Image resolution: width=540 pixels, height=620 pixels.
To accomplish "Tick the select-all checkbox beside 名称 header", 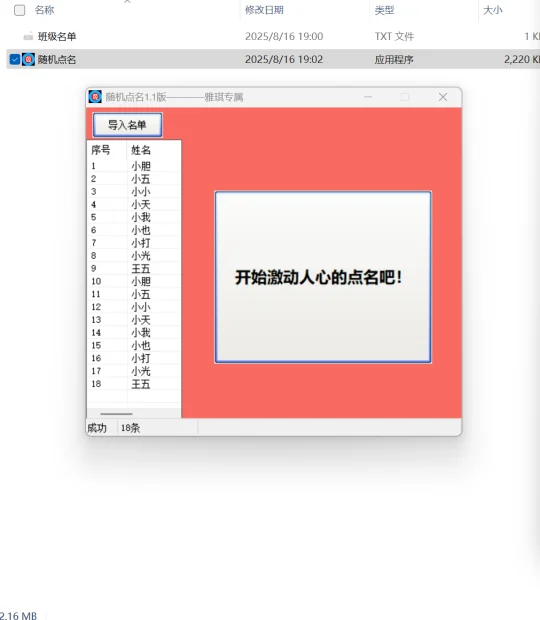I will tap(19, 10).
